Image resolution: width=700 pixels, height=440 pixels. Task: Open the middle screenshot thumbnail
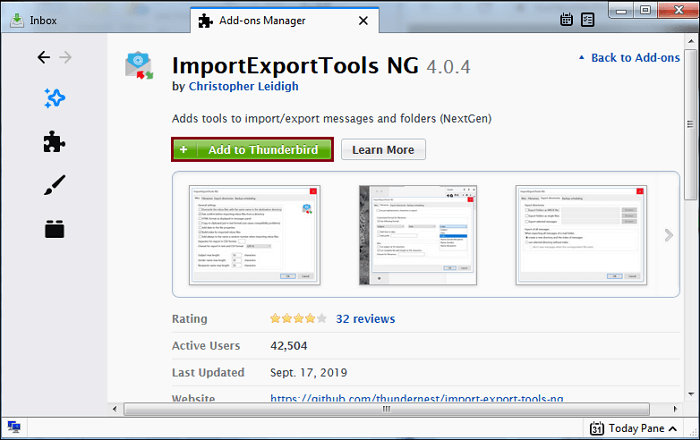(418, 235)
